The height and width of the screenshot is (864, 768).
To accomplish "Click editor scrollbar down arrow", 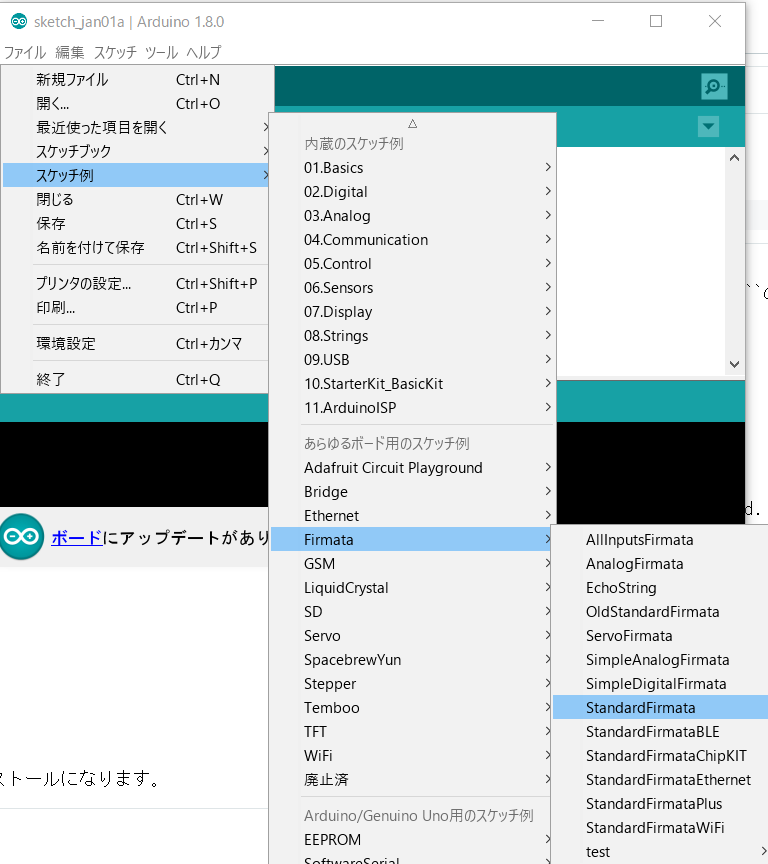I will coord(734,364).
